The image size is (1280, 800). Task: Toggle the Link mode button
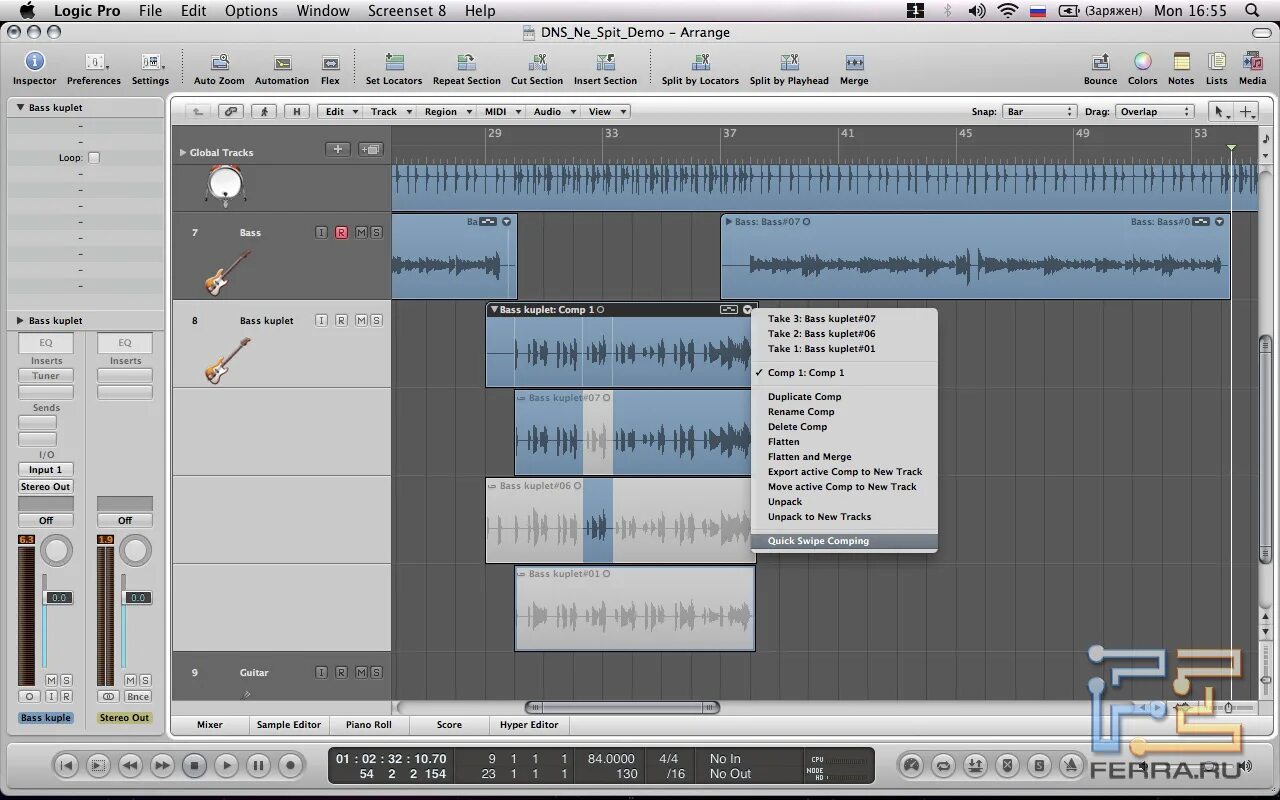pyautogui.click(x=231, y=112)
